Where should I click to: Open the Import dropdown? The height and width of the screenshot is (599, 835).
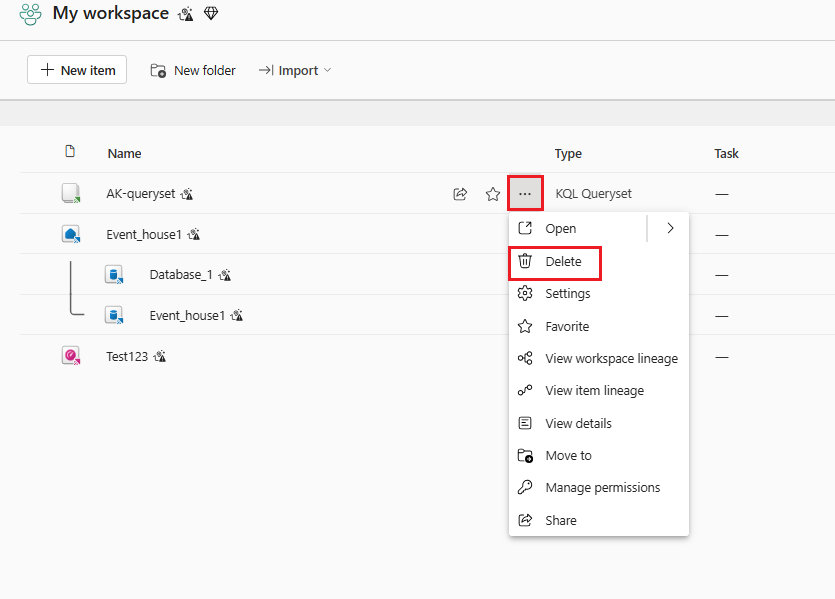tap(295, 70)
